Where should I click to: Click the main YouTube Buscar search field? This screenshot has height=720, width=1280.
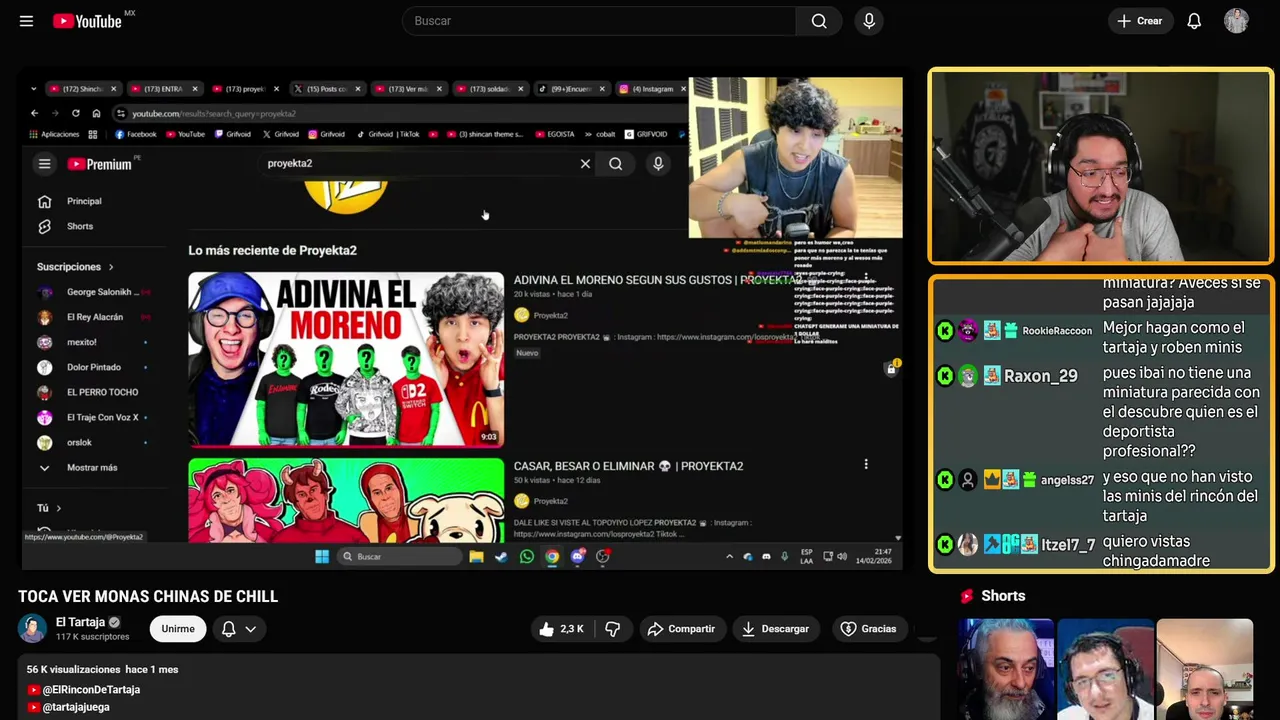(598, 21)
